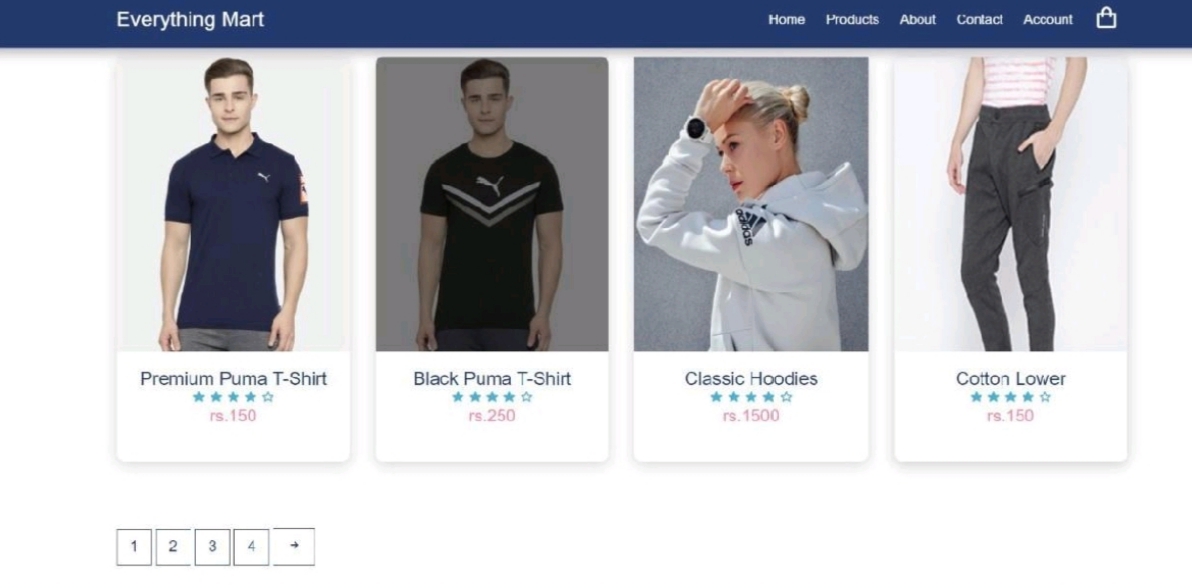Go to the About page

[x=918, y=20]
